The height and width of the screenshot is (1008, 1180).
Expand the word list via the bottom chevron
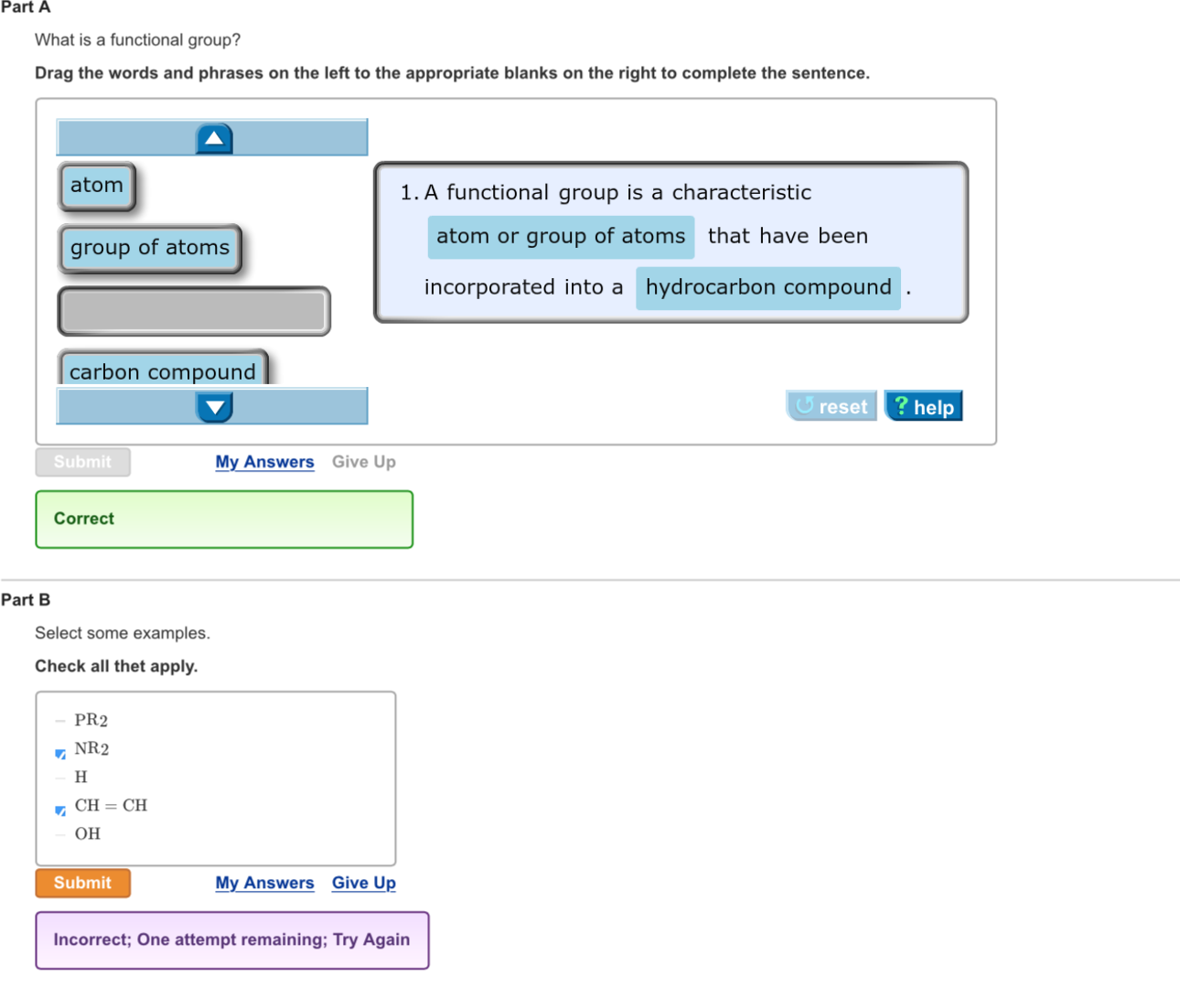click(x=214, y=406)
